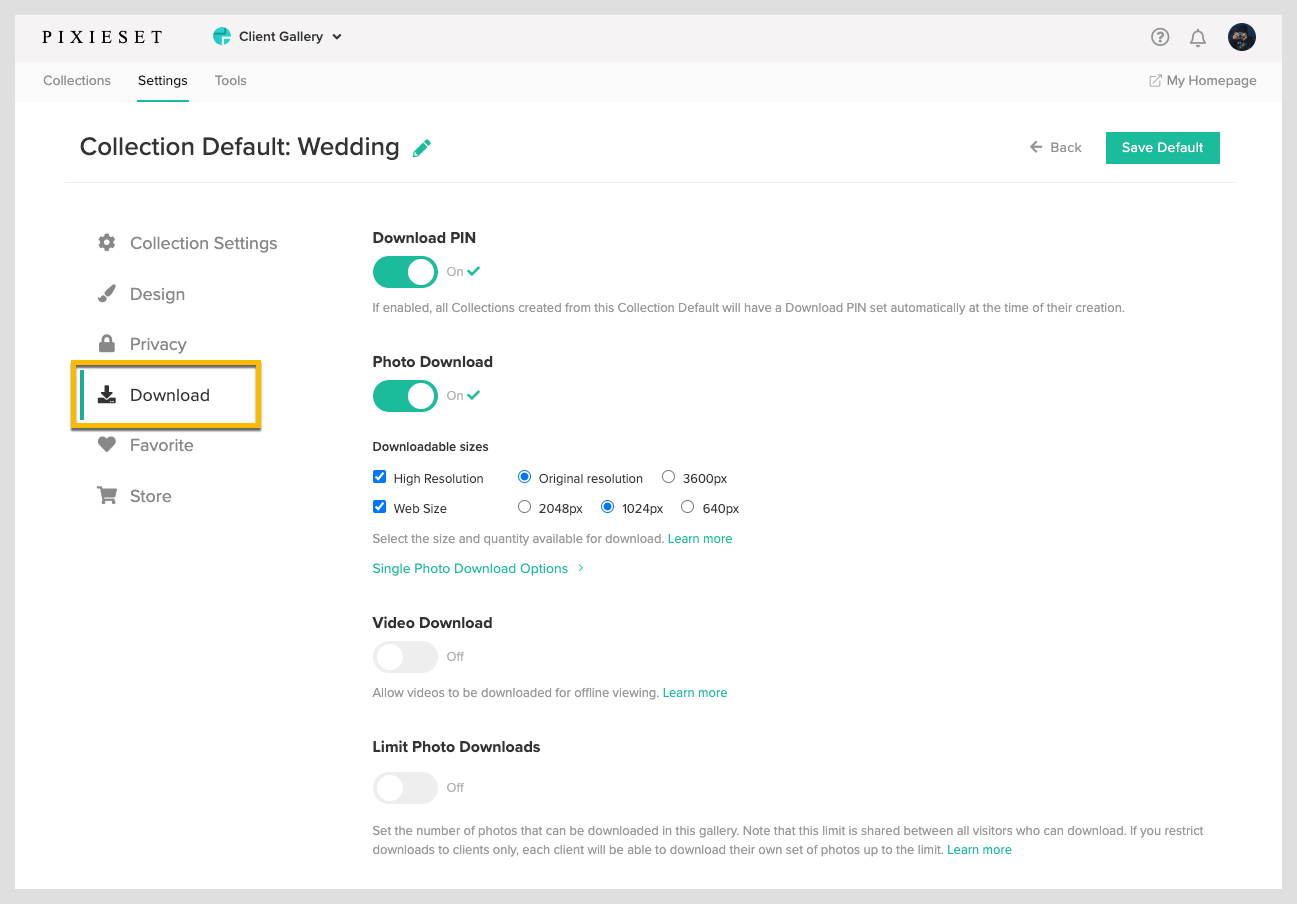Open the help question mark icon
The height and width of the screenshot is (904, 1297).
click(x=1160, y=37)
